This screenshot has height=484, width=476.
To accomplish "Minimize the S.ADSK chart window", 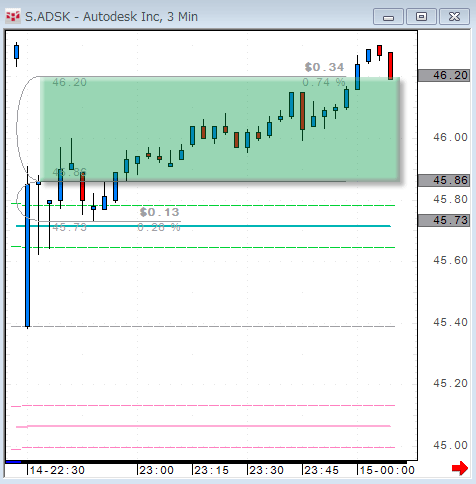I will click(x=388, y=17).
